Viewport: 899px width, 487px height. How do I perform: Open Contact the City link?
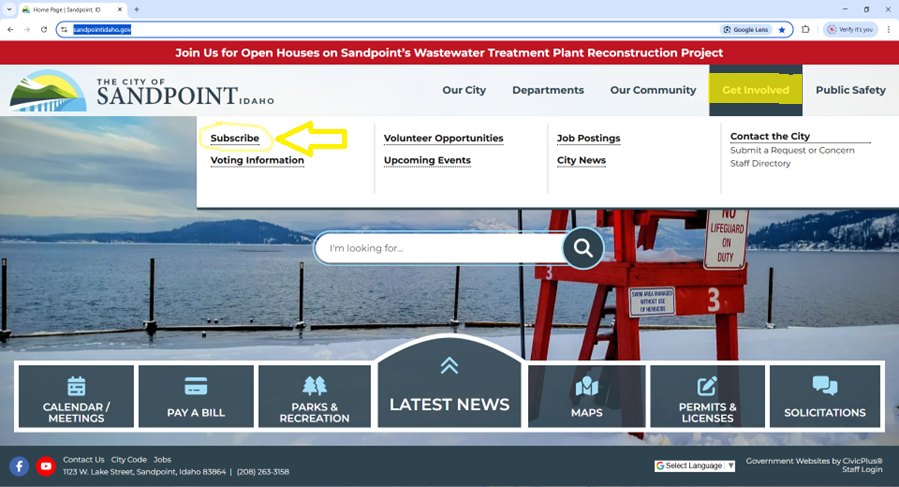(x=770, y=136)
